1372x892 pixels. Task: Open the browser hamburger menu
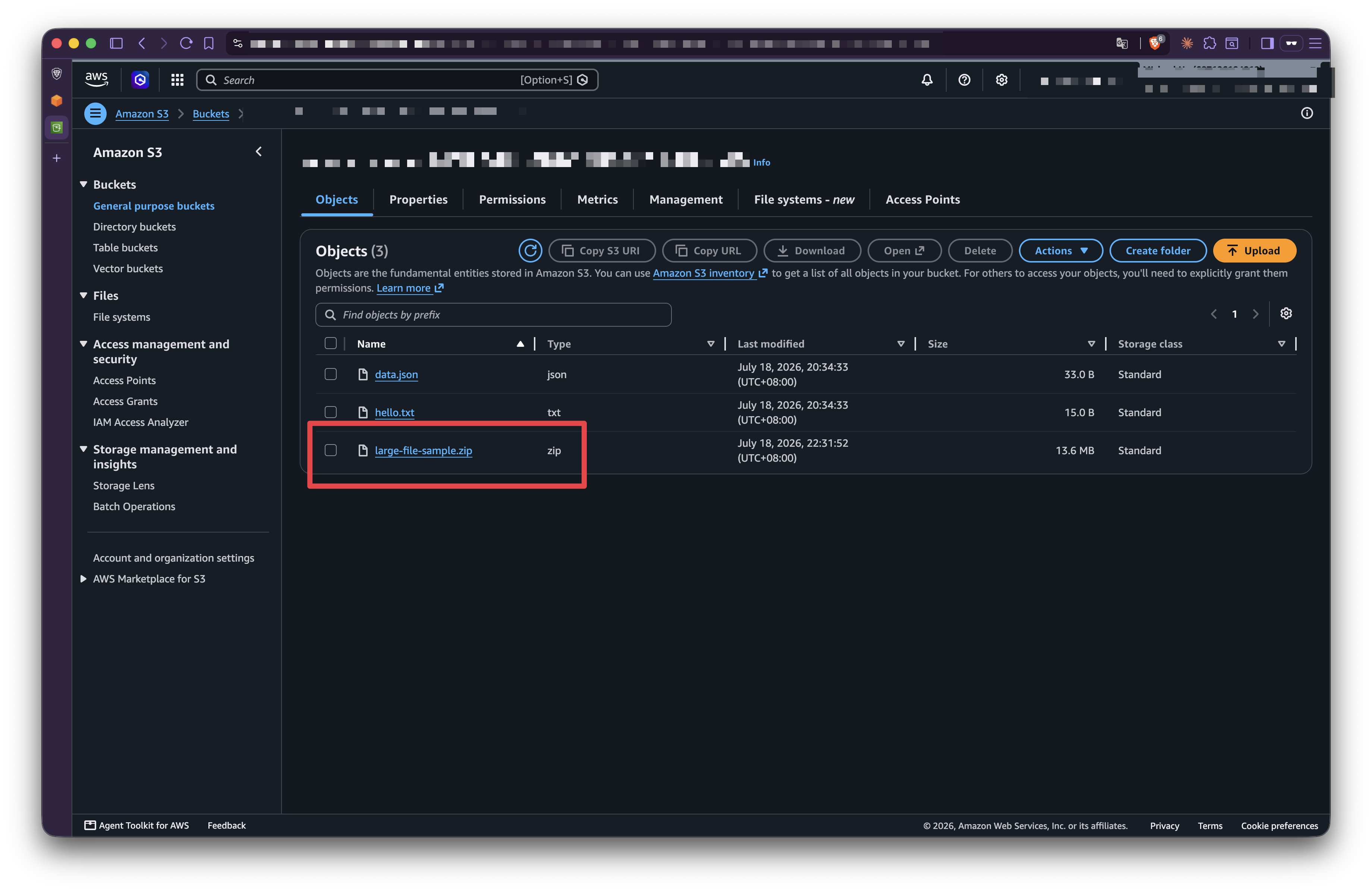1315,43
